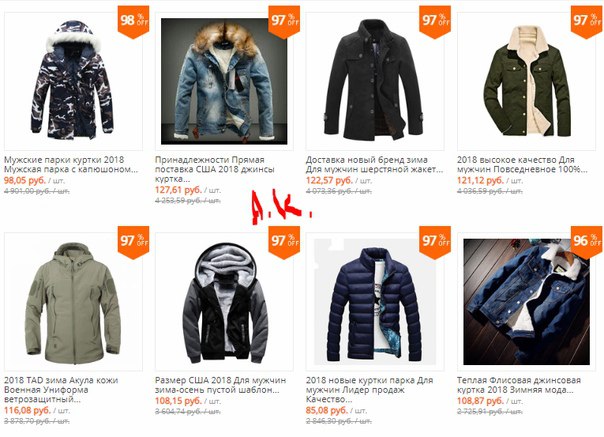This screenshot has height=437, width=604.
Task: Open the navy puffer jacket image
Action: pos(375,302)
